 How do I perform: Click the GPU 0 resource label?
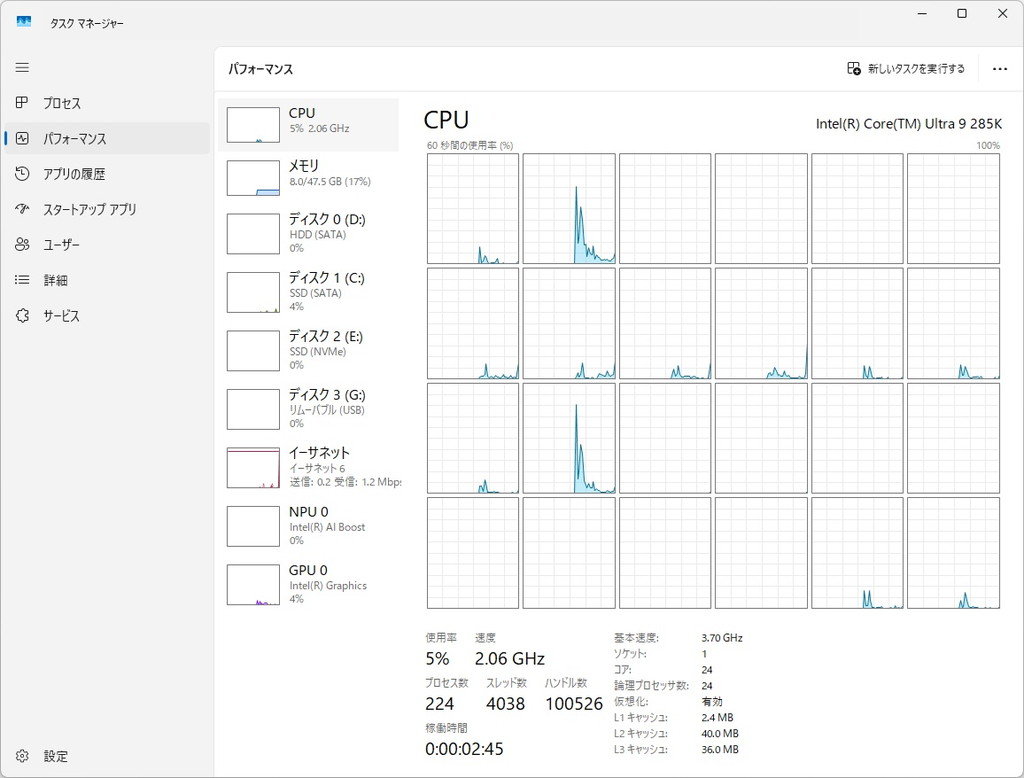tap(308, 570)
